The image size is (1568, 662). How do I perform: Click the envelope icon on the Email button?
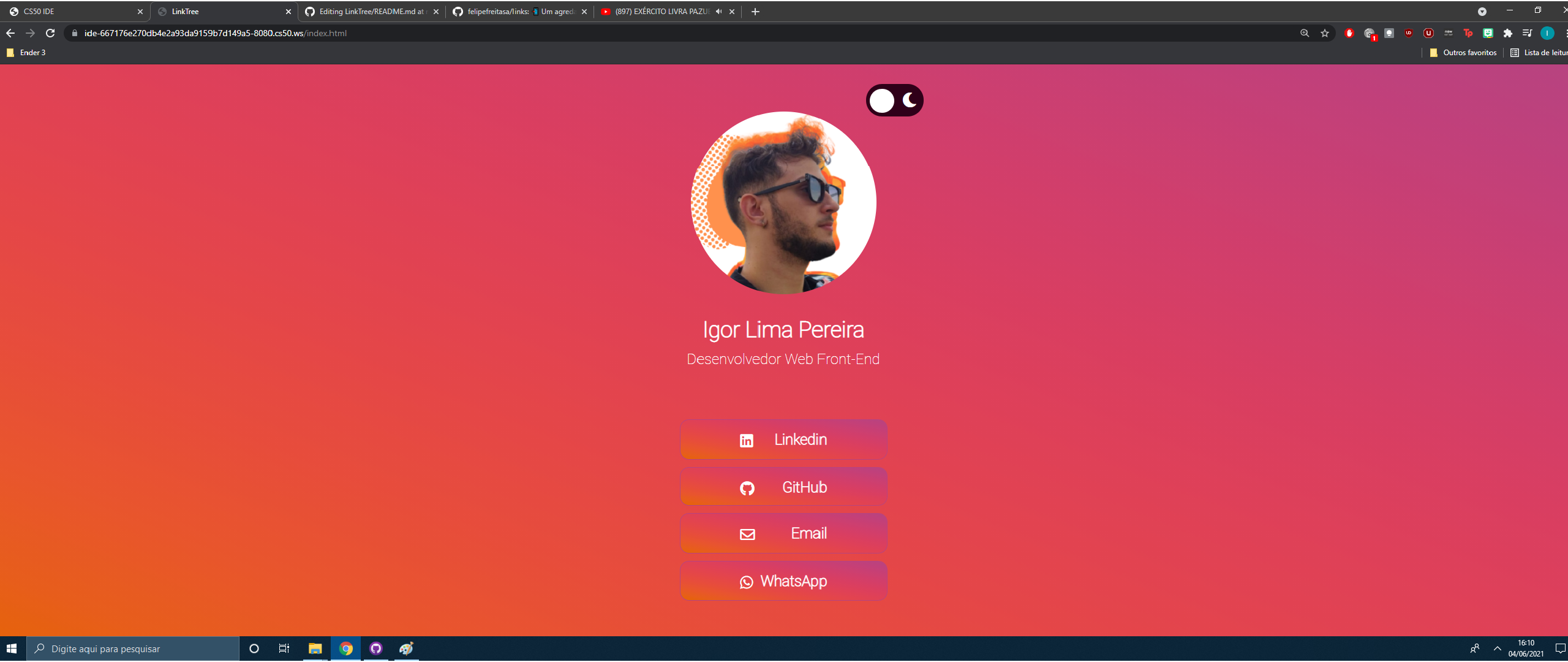tap(747, 534)
